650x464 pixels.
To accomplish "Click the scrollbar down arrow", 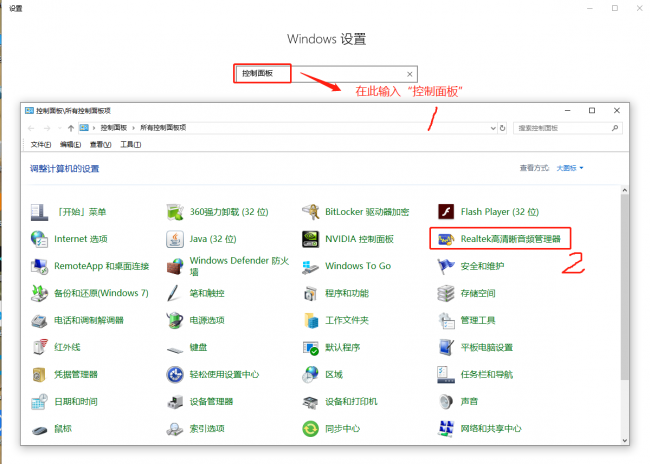I will point(625,441).
